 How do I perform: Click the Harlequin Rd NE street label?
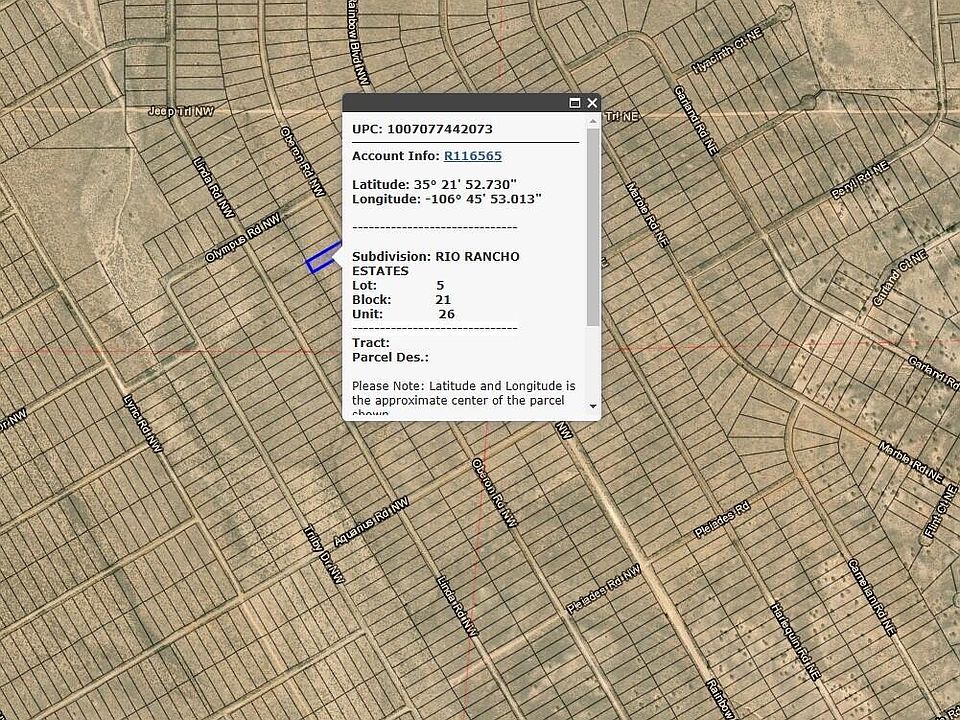point(790,639)
